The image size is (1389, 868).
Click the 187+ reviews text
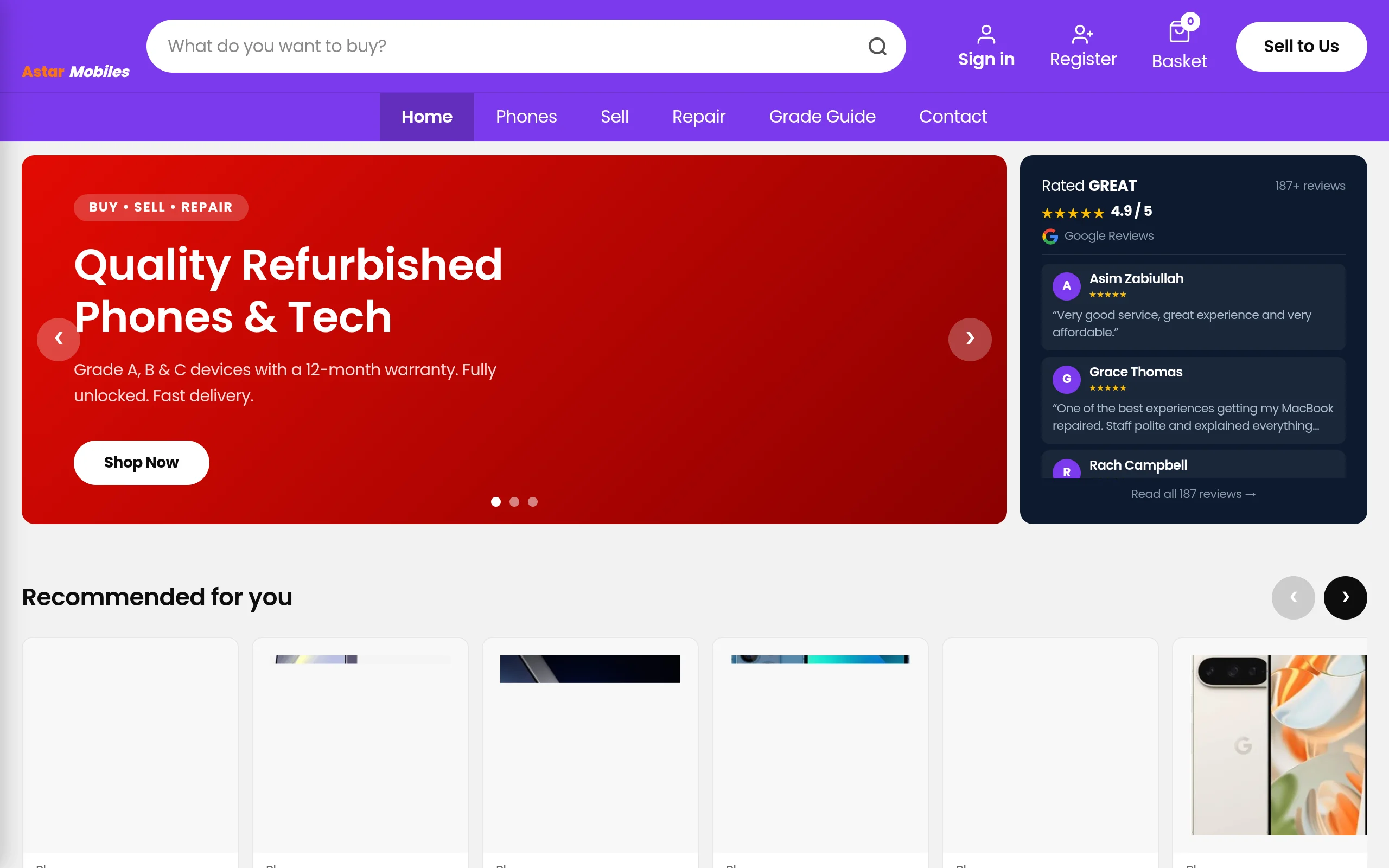(1310, 186)
